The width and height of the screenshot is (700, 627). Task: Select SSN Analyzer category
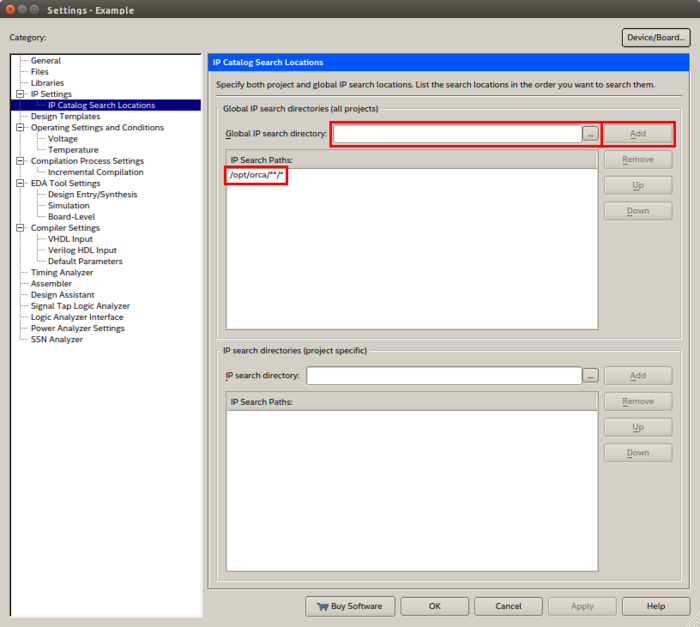click(56, 339)
